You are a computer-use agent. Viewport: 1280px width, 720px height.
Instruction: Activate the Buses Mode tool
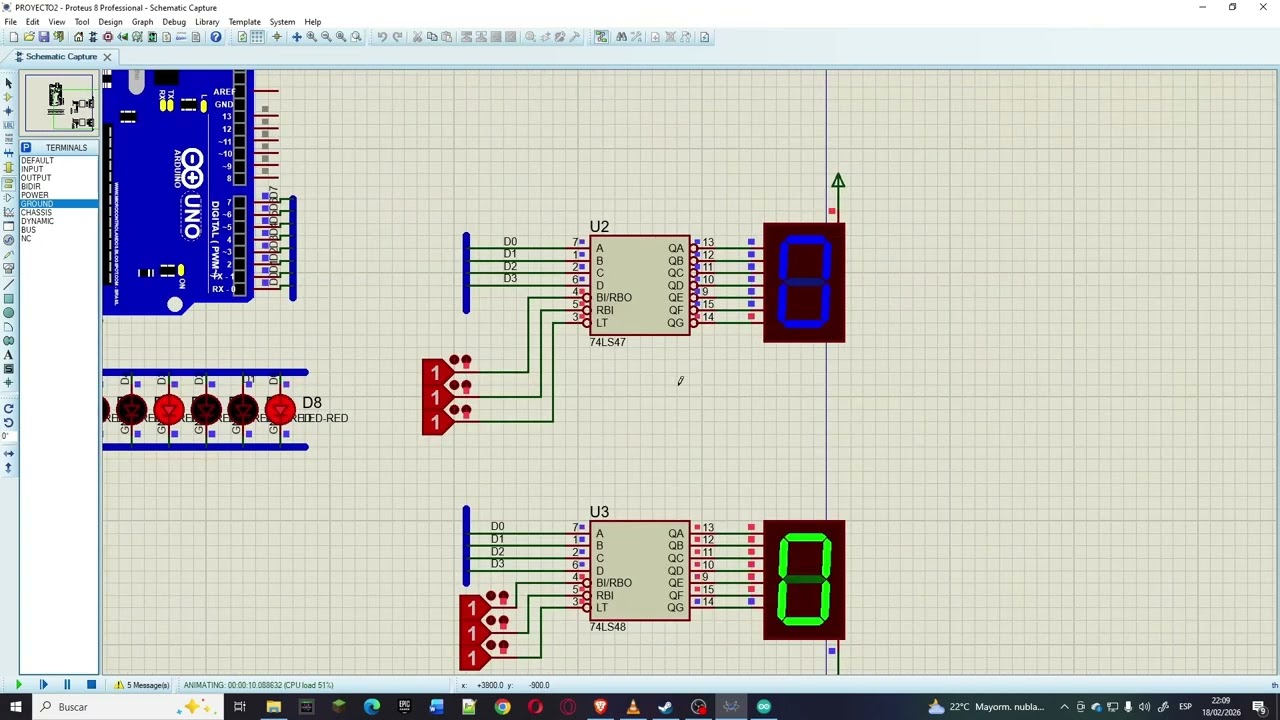coord(9,153)
